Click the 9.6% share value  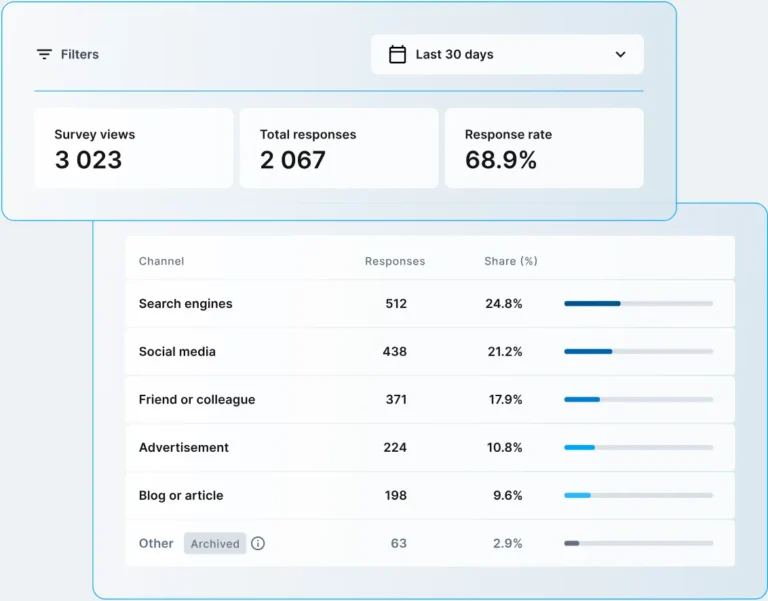(508, 496)
